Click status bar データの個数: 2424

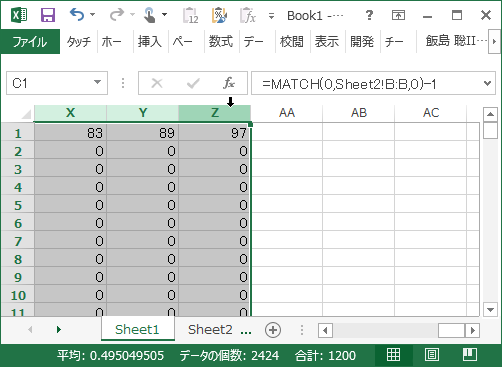229,356
